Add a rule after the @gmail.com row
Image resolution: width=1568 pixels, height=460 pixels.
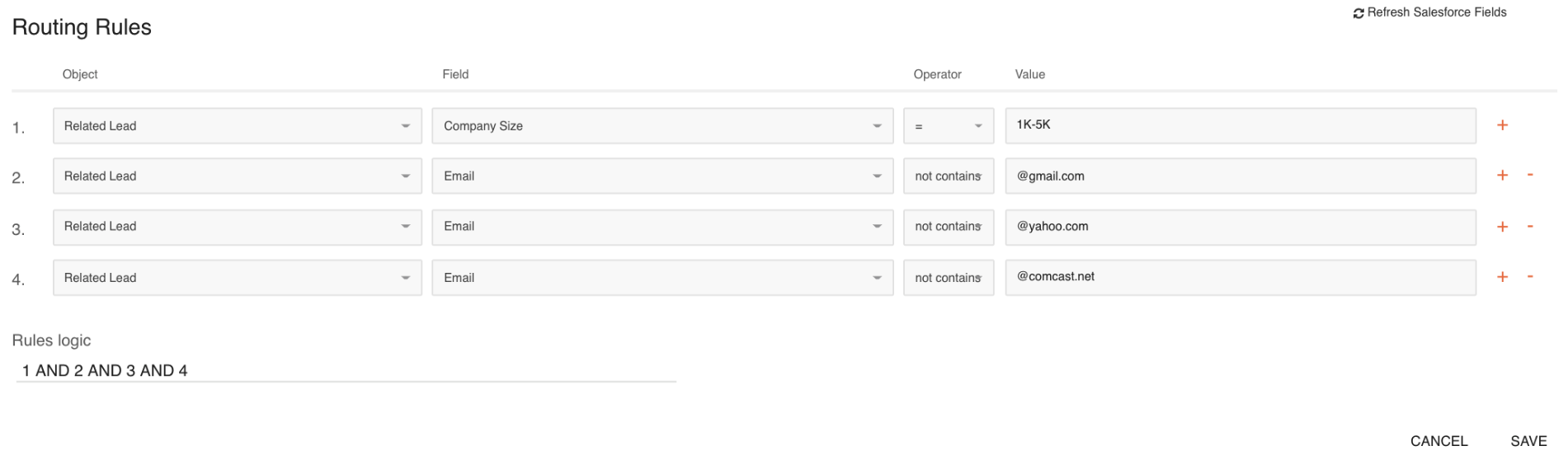click(x=1502, y=176)
